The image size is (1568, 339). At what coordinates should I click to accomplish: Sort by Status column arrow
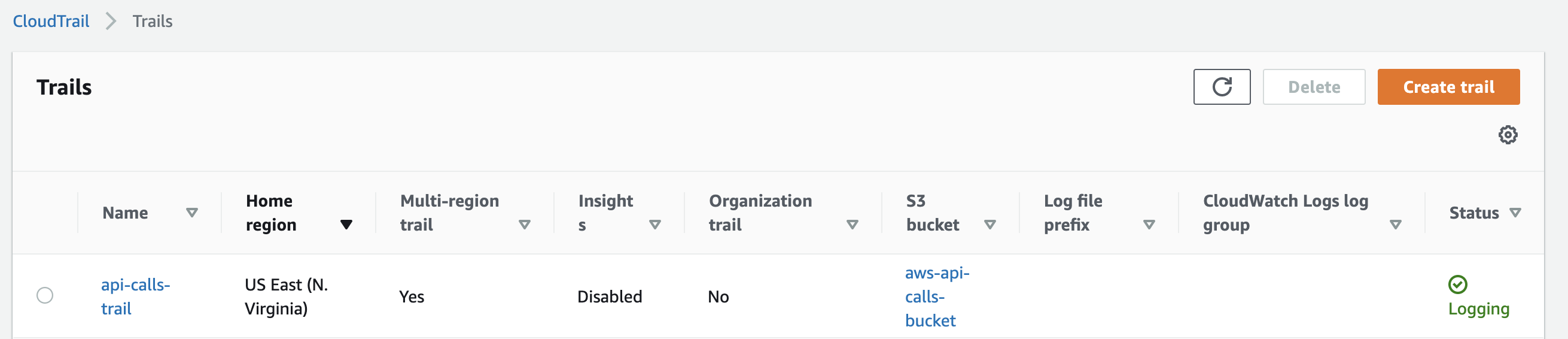1515,213
